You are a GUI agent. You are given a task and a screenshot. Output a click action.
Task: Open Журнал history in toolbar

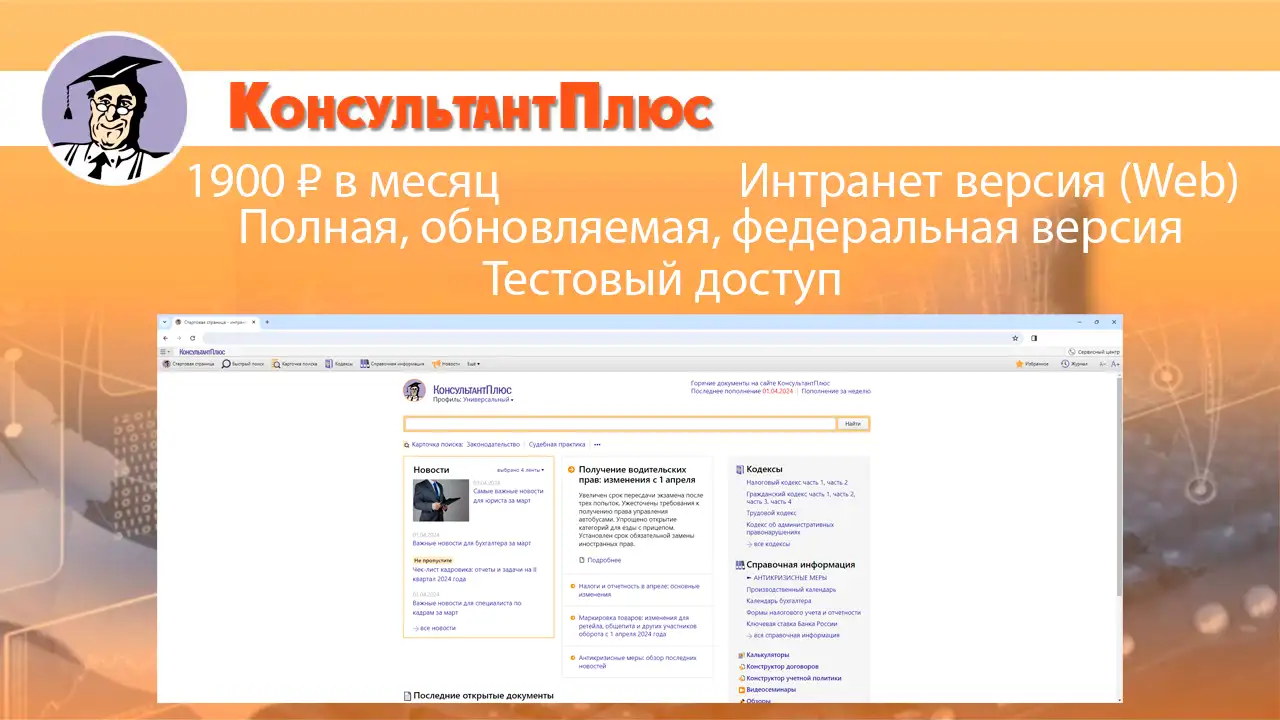tap(1074, 364)
